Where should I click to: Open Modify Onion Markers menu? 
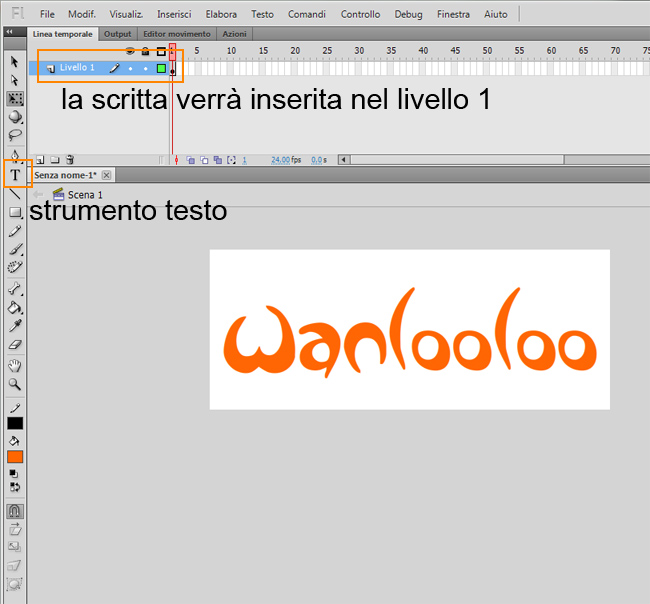click(x=231, y=160)
